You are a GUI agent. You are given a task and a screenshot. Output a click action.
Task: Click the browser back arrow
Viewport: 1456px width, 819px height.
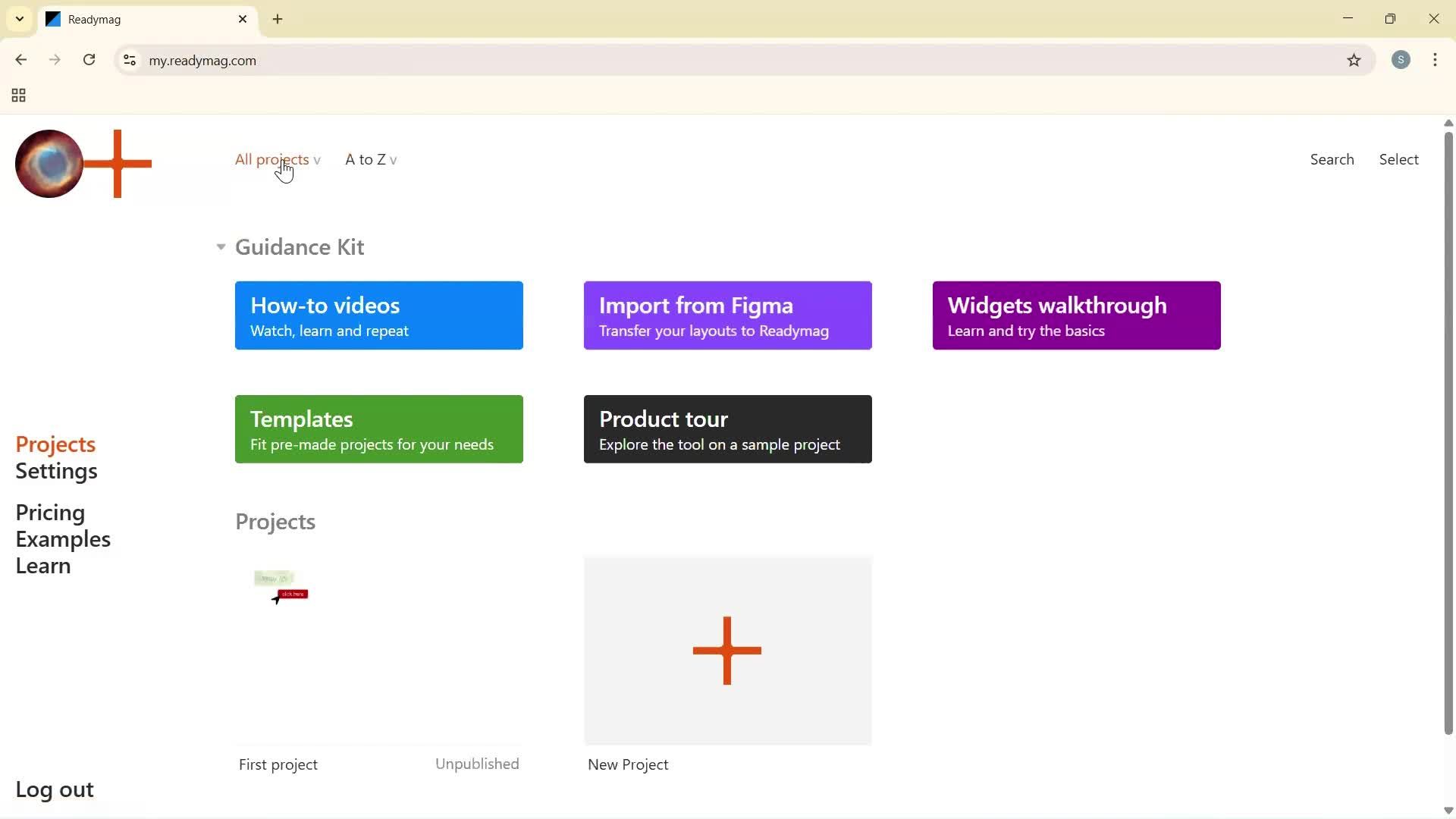click(20, 60)
